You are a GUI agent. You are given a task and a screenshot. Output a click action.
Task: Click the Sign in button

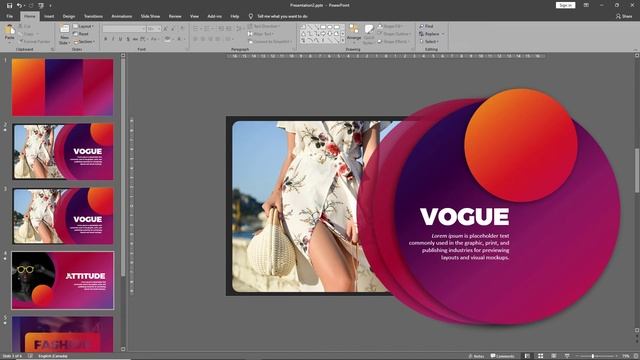pyautogui.click(x=565, y=5)
